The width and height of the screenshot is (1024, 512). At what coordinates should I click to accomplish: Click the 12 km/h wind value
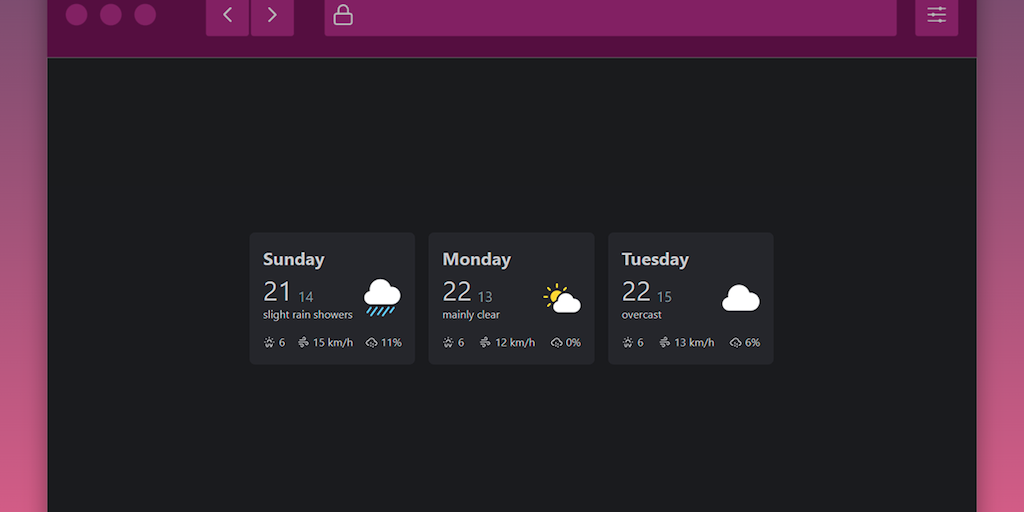(x=515, y=342)
